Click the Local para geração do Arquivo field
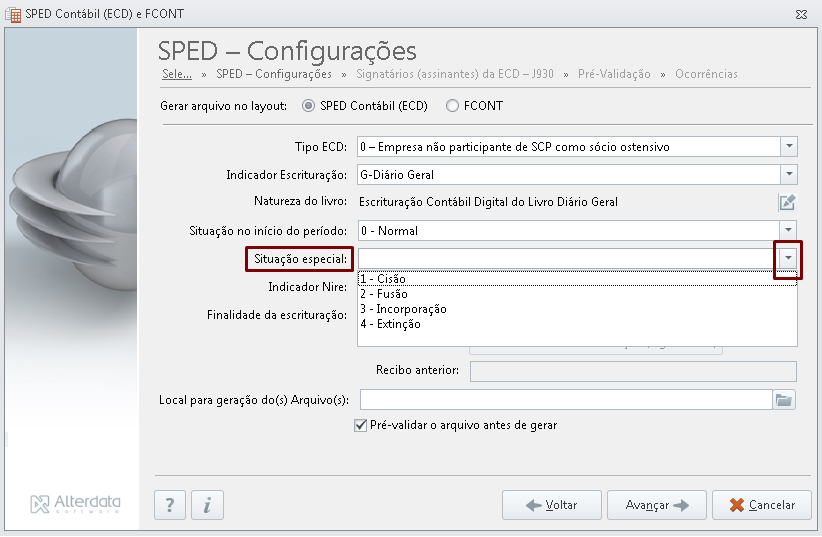 coord(566,400)
